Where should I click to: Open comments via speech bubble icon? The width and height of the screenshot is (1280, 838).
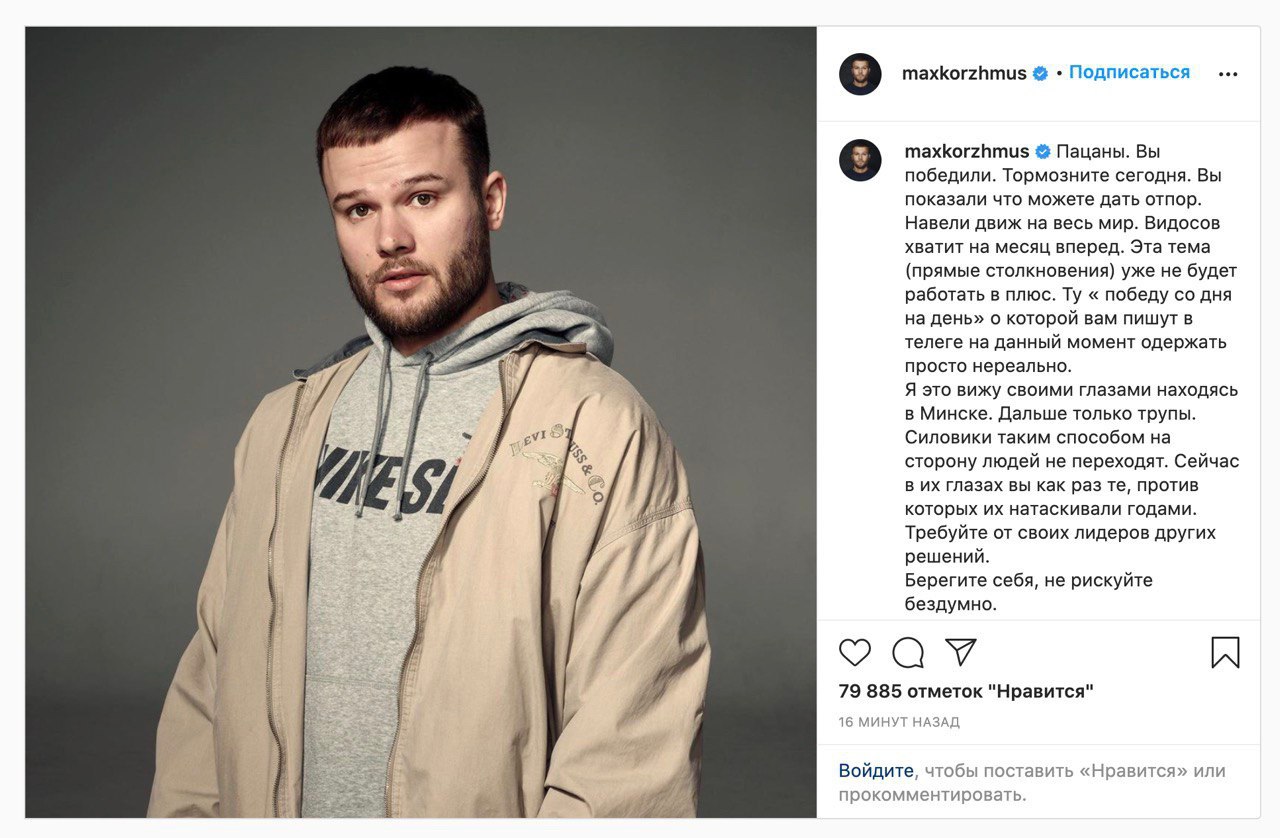click(x=908, y=653)
